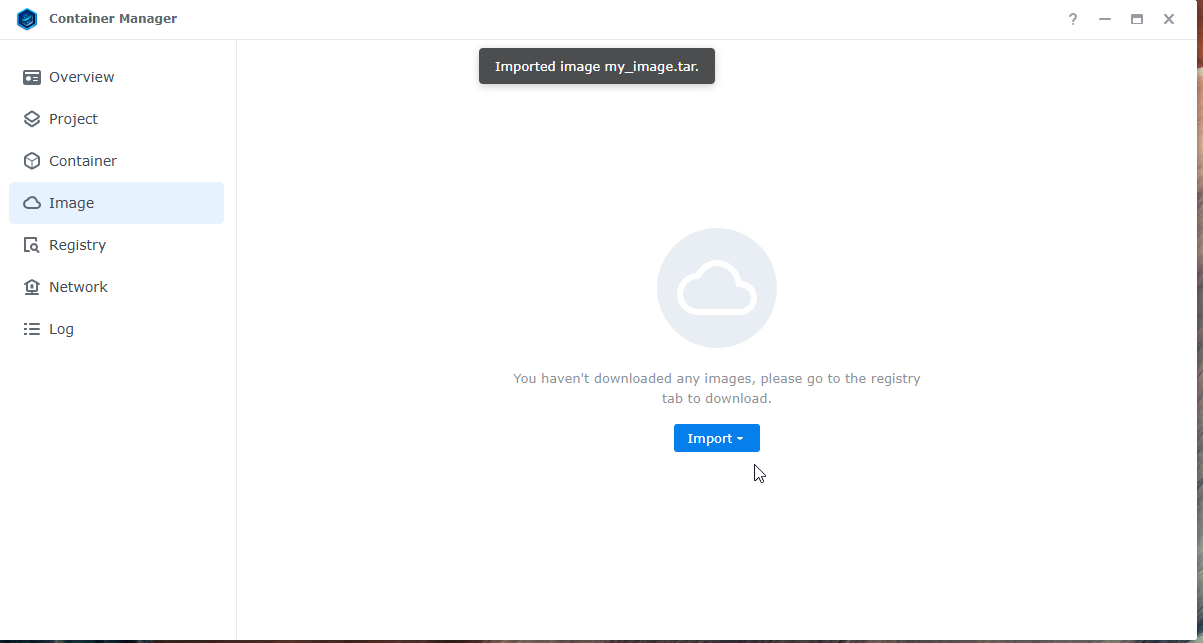Navigate to the Registry section label

coord(77,245)
